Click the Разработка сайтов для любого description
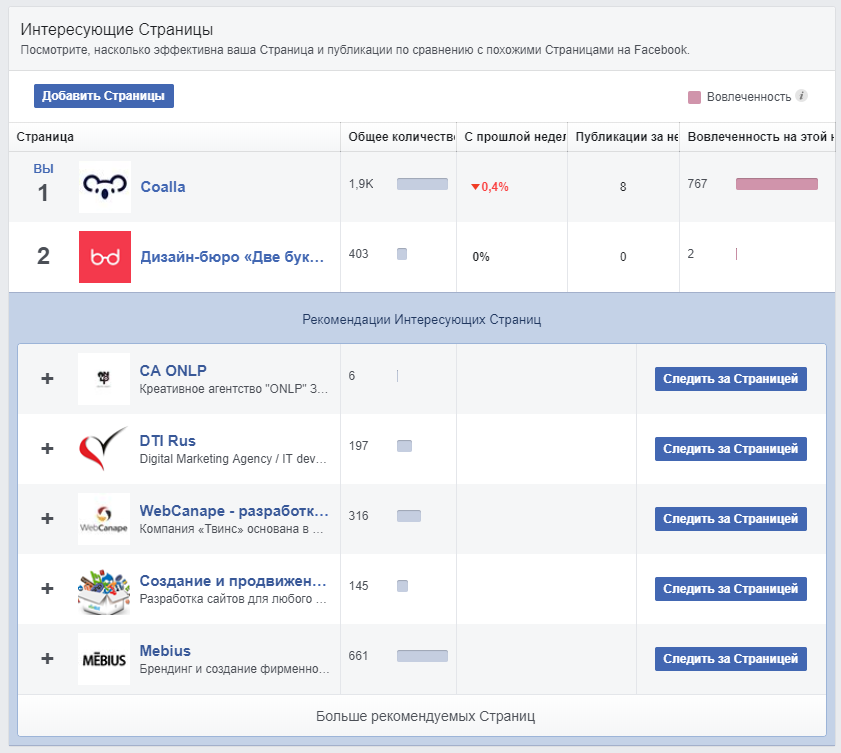The image size is (841, 753). (233, 599)
